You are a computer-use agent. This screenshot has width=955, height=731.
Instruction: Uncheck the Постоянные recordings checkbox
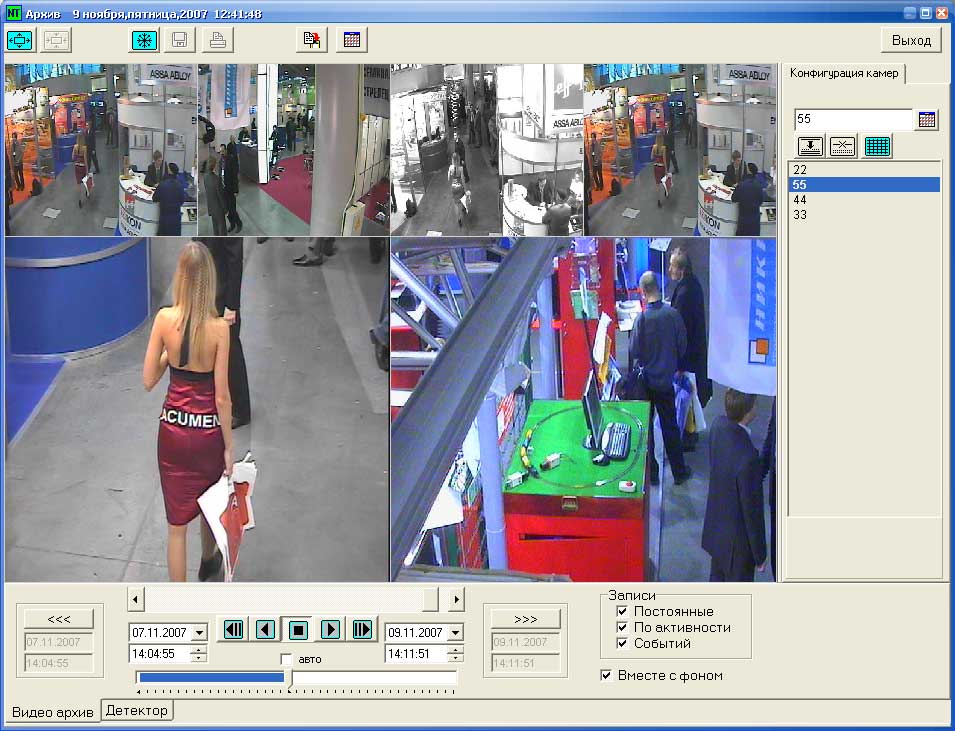622,611
